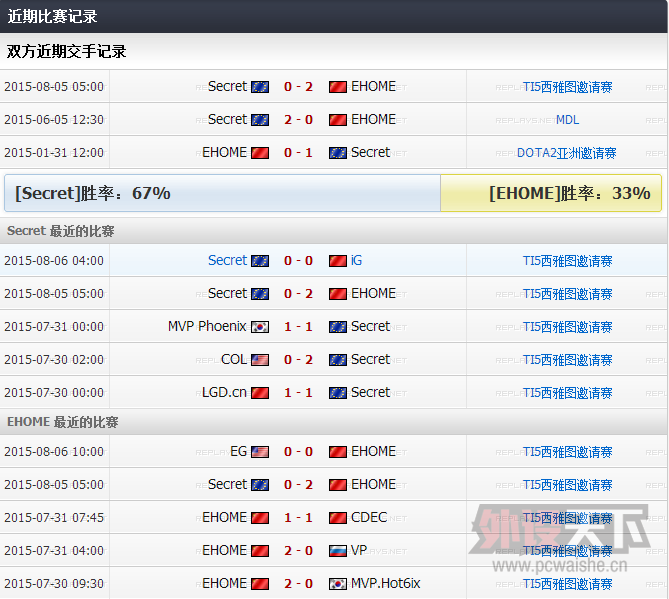669x599 pixels.
Task: Click the Korean flag beside MVP.Hot6ix
Action: pyautogui.click(x=337, y=584)
